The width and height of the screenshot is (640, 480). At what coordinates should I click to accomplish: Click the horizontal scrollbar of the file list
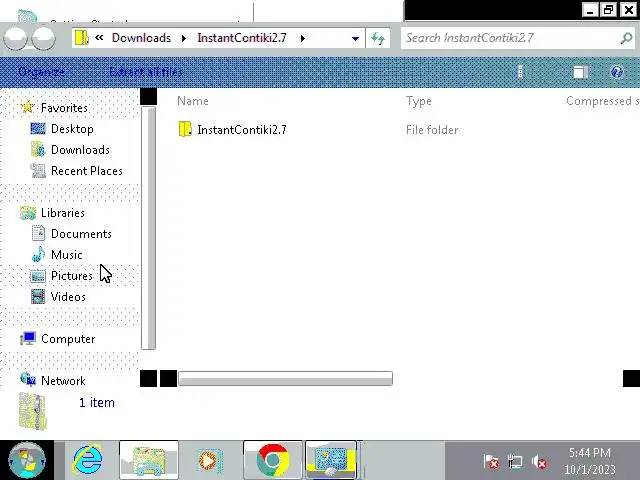[285, 378]
